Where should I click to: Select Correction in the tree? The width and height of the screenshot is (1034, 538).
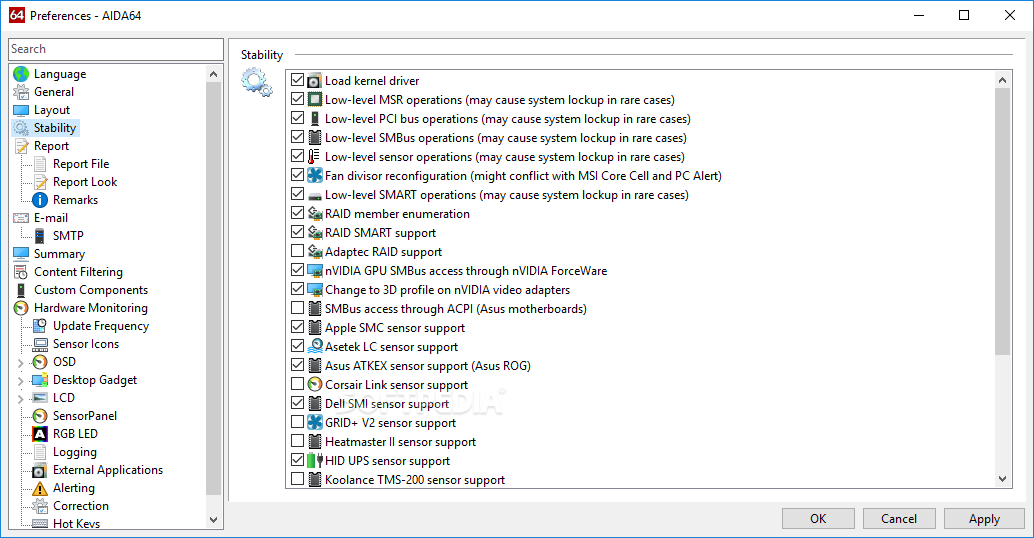point(81,506)
